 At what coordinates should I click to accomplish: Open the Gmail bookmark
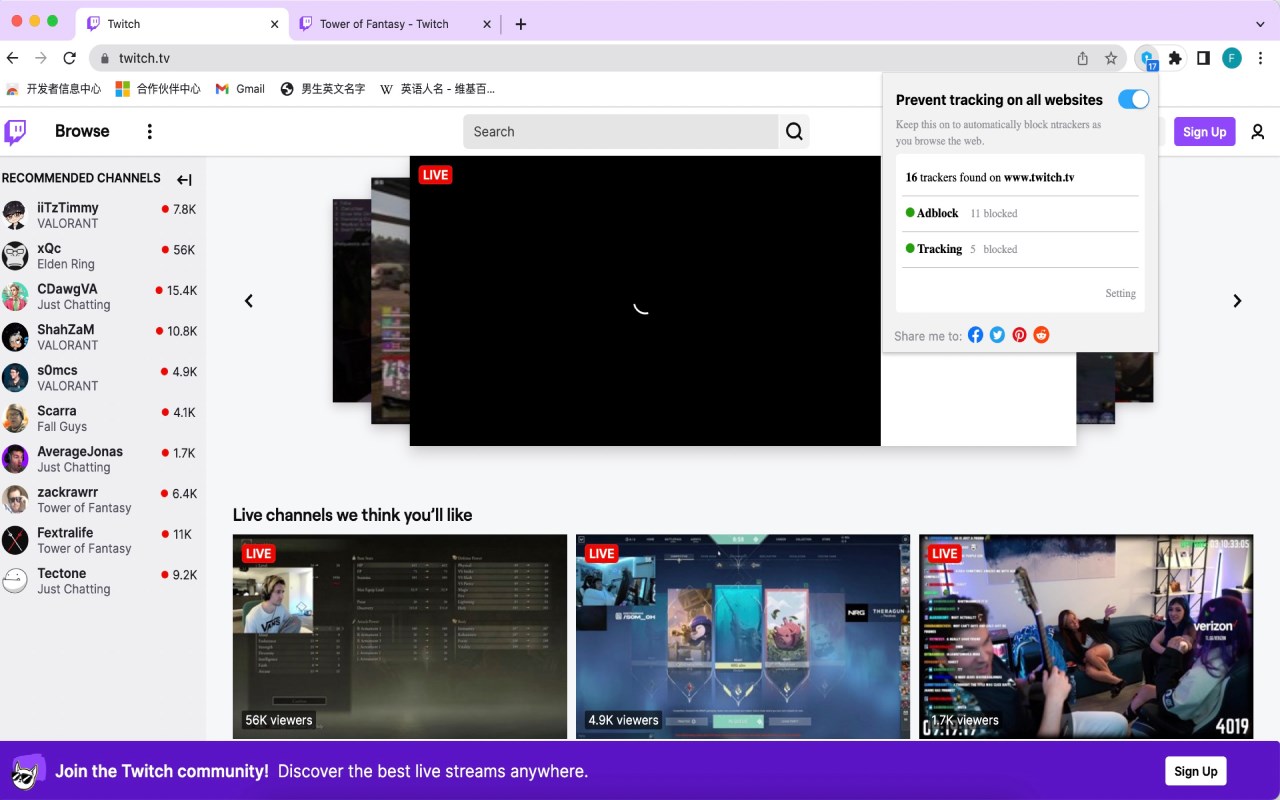tap(240, 89)
